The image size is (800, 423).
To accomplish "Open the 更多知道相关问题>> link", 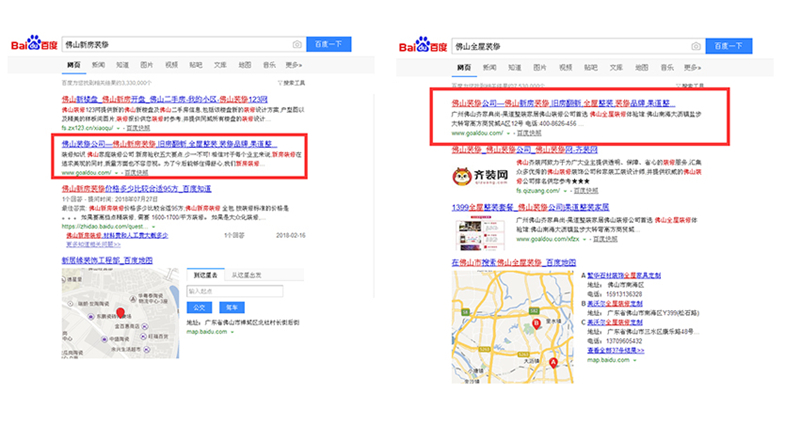I will [x=93, y=244].
